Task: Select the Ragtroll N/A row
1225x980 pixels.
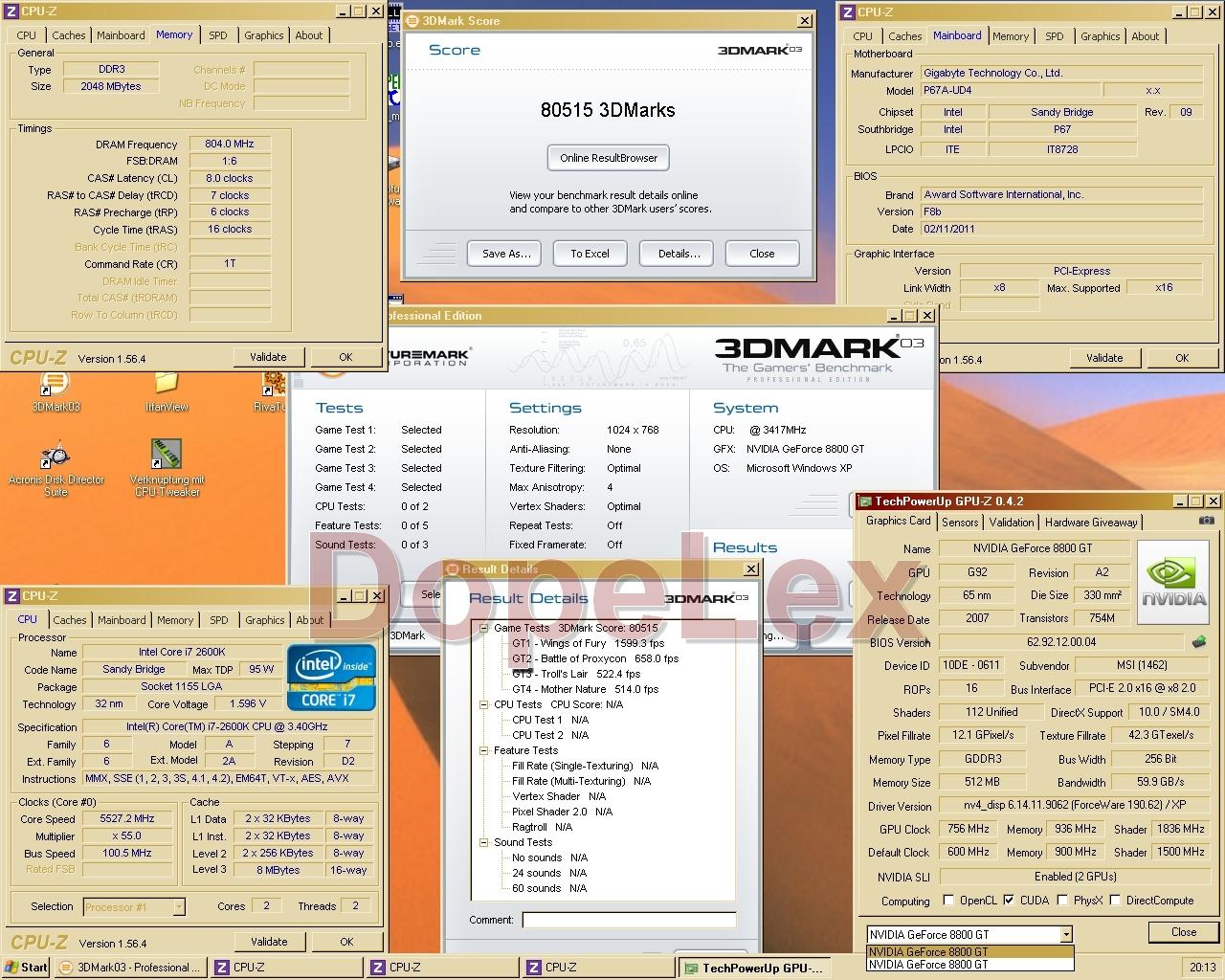Action: [542, 827]
